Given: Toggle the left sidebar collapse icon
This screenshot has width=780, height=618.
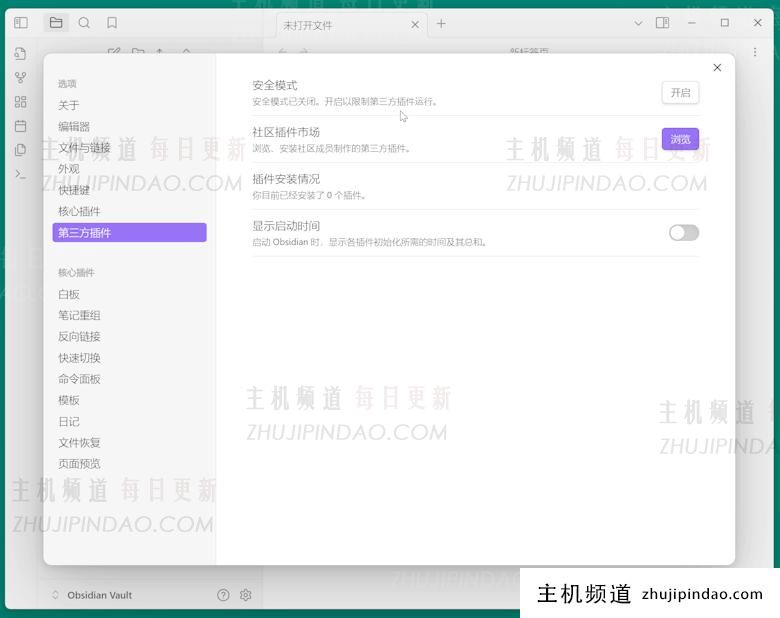Looking at the screenshot, I should point(21,23).
